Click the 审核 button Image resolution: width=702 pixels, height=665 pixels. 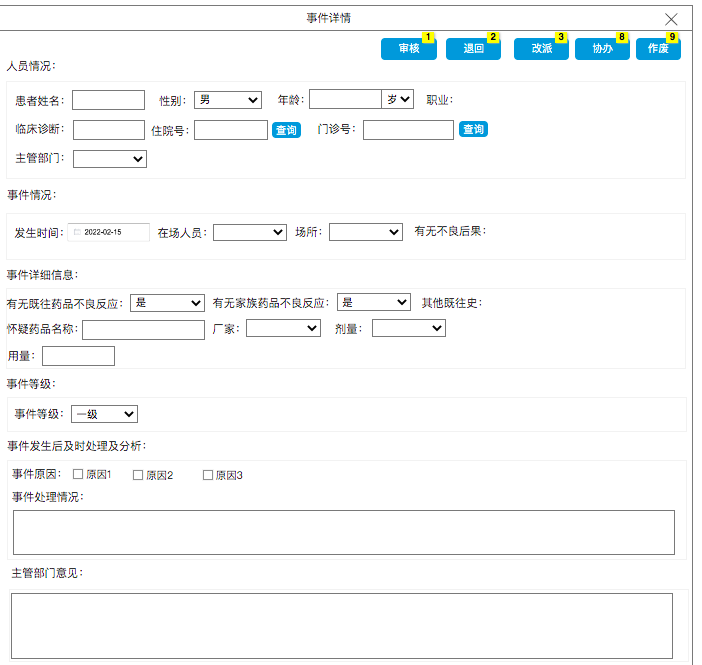(408, 48)
